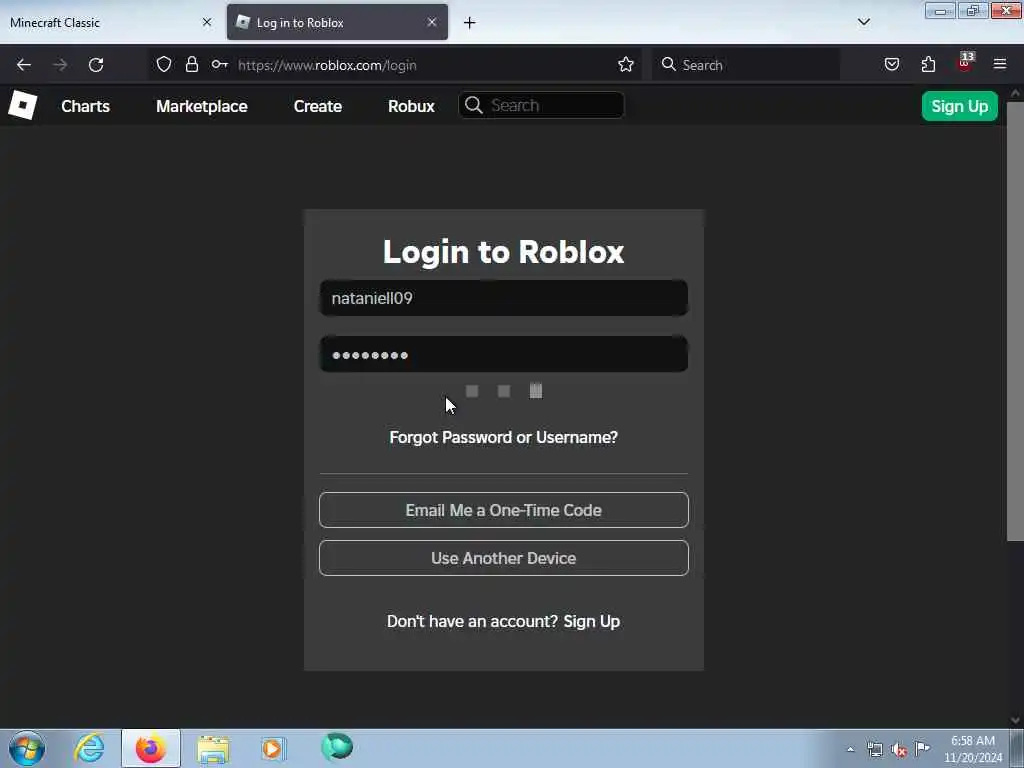The image size is (1024, 768).
Task: Click the uBlock extension badge icon
Action: coord(965,62)
